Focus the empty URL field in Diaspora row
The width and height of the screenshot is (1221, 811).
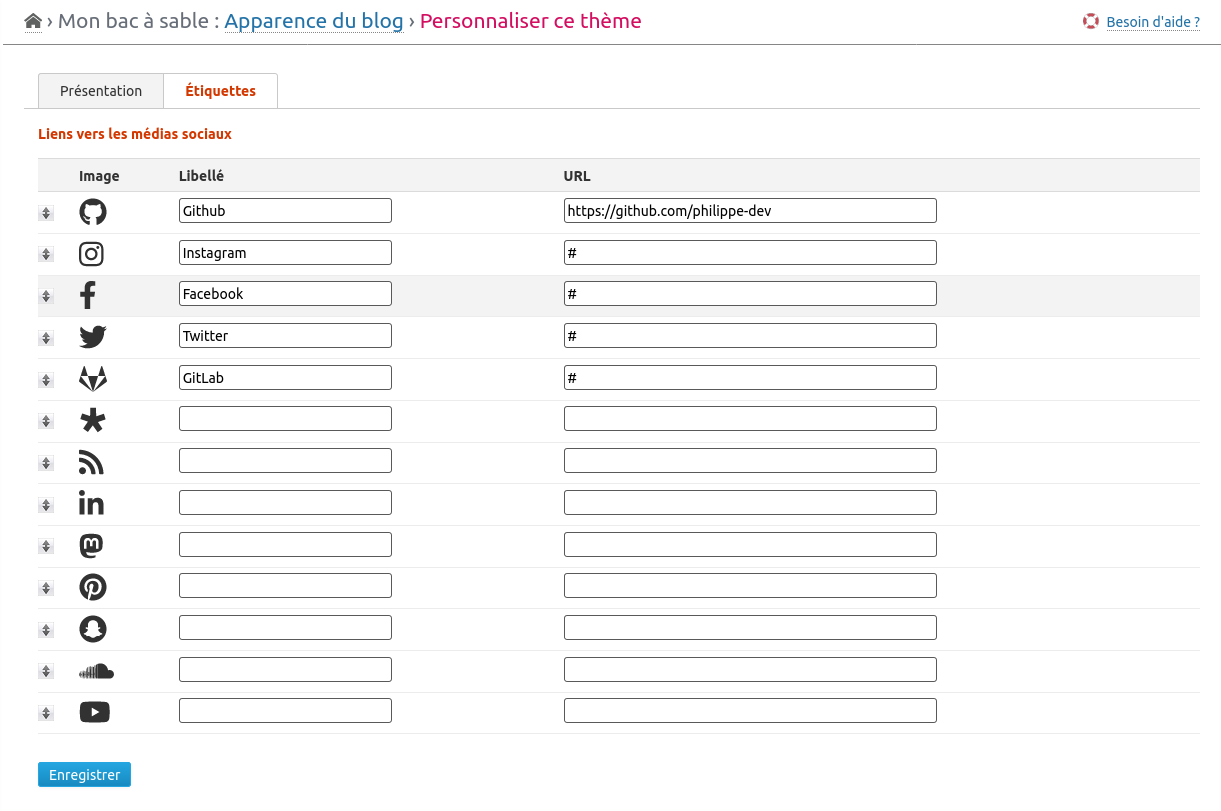(750, 419)
